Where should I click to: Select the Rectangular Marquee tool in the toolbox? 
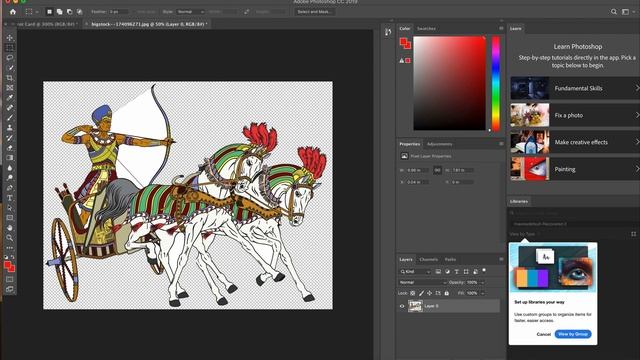[10, 48]
